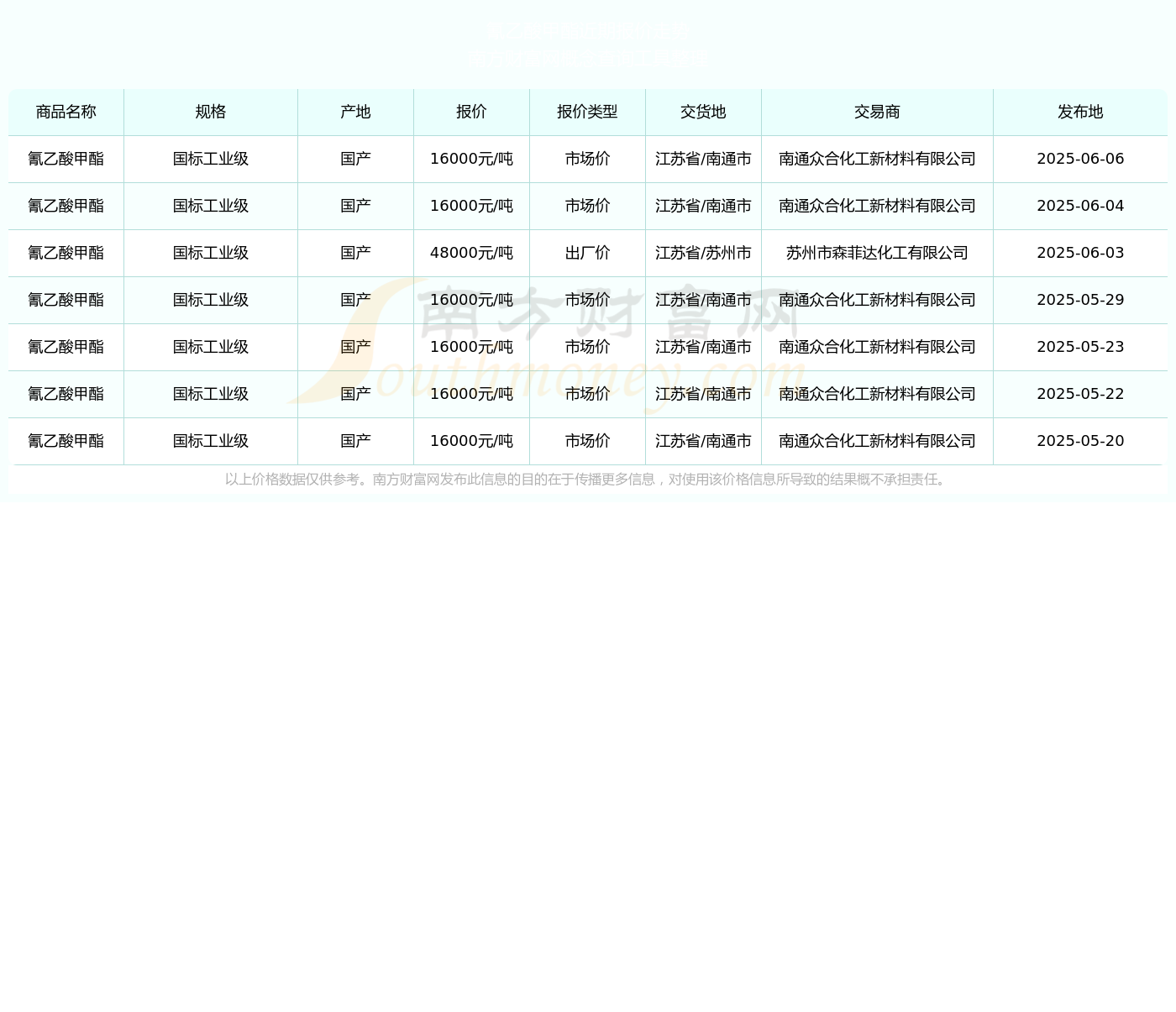Image resolution: width=1176 pixels, height=1012 pixels.
Task: Click 氰乙酸甲酯 in the 2025-06-03 row
Action: tap(66, 253)
